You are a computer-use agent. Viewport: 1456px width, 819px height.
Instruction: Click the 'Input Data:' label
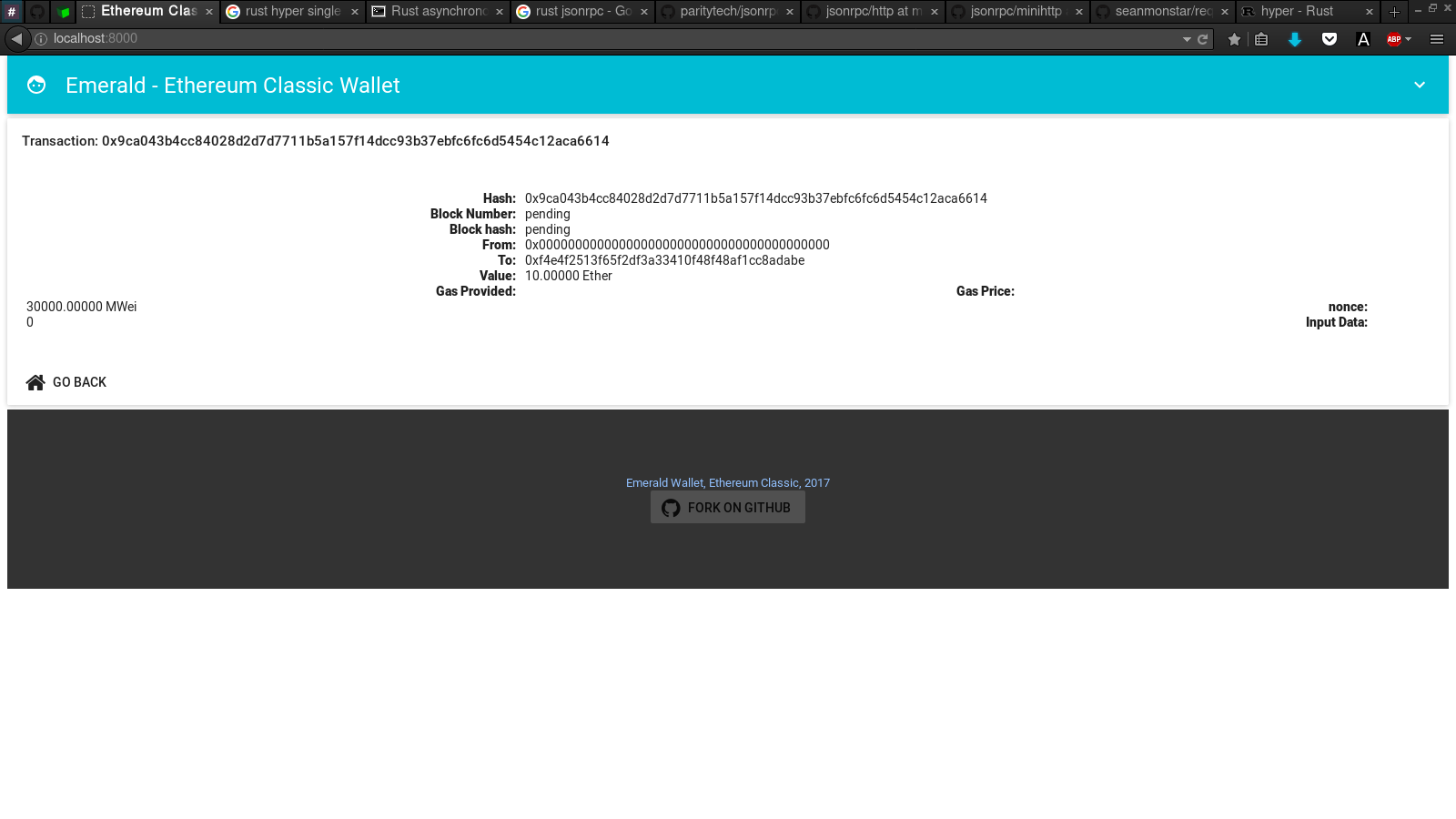[x=1337, y=322]
